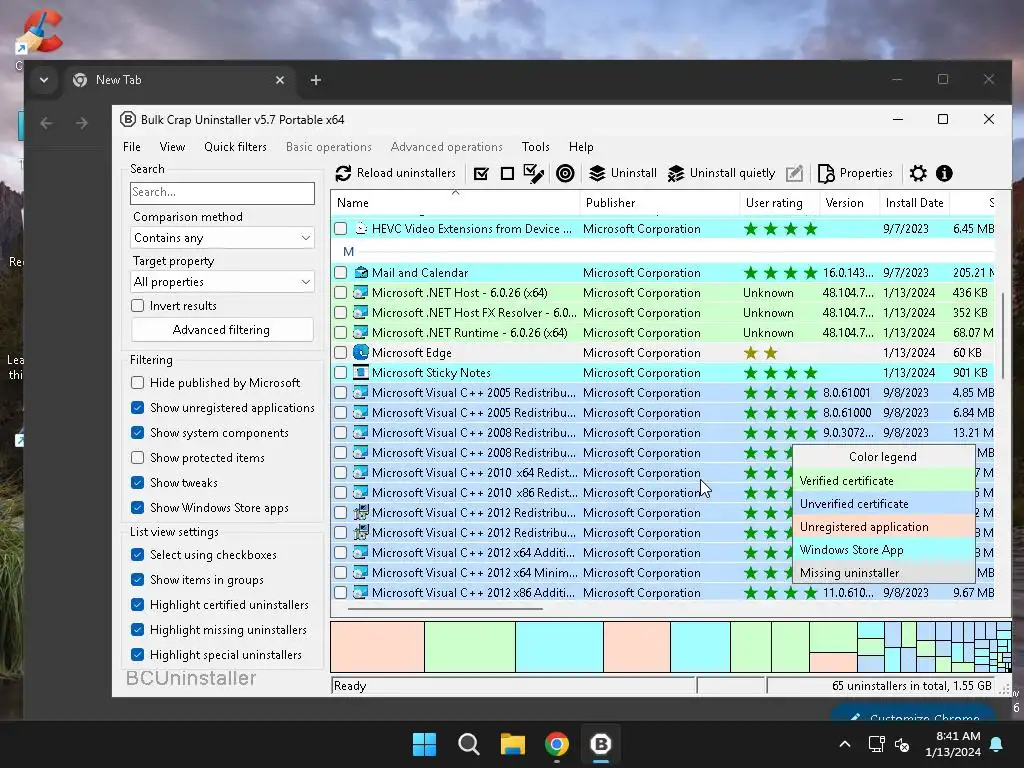The width and height of the screenshot is (1024, 768).
Task: Click the select all checkmark toolbar icon
Action: tap(481, 173)
